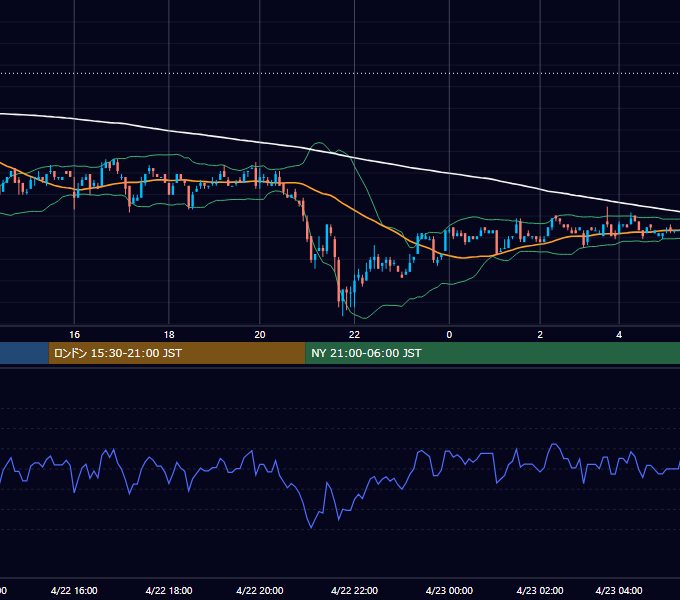680x600 pixels.
Task: Click the NY 21:00-06:00 JST session bar
Action: tap(493, 353)
